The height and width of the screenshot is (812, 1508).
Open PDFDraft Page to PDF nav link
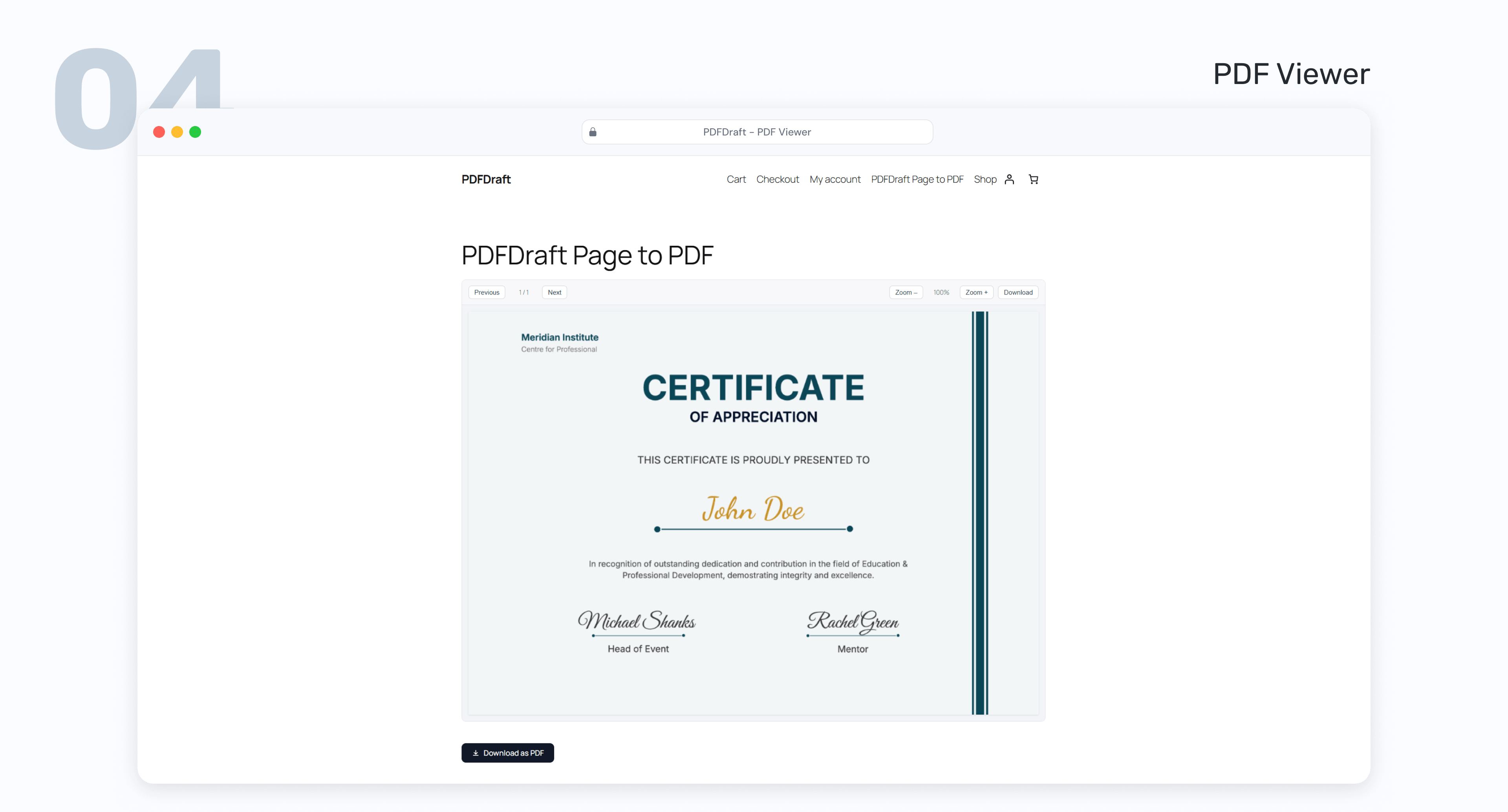pyautogui.click(x=917, y=179)
